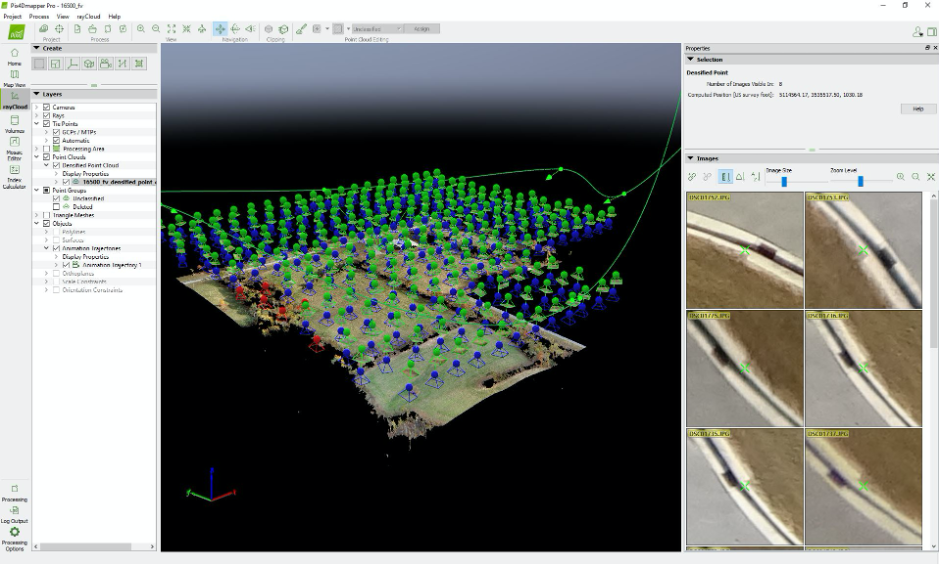Click the Image Size slider
Image resolution: width=939 pixels, height=564 pixels.
pos(784,181)
